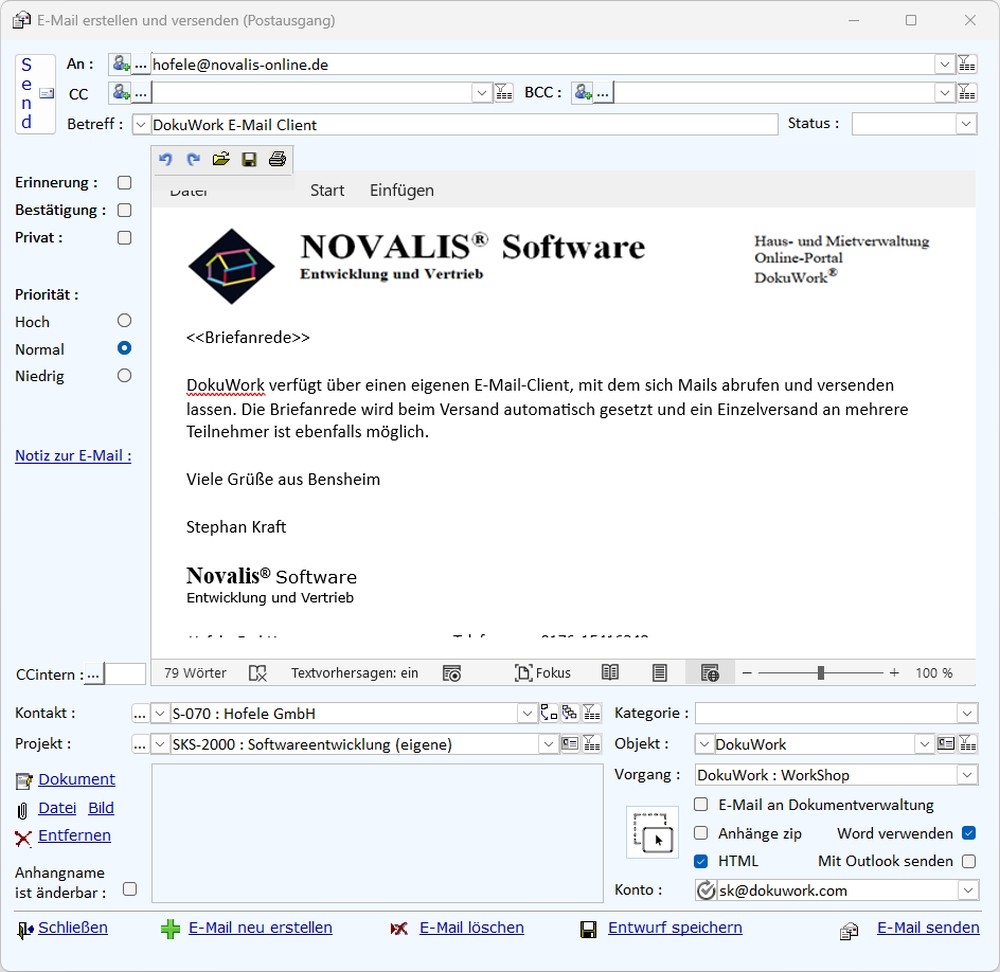Set priority to Hoch
The image size is (1000, 972).
click(124, 321)
